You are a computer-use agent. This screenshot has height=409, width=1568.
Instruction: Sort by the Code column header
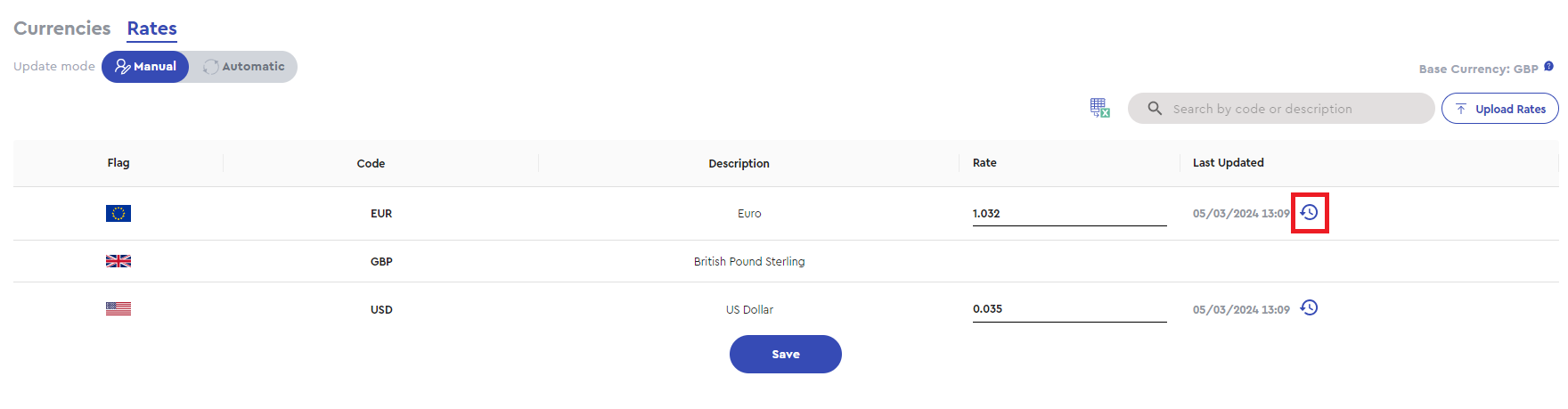(x=372, y=163)
